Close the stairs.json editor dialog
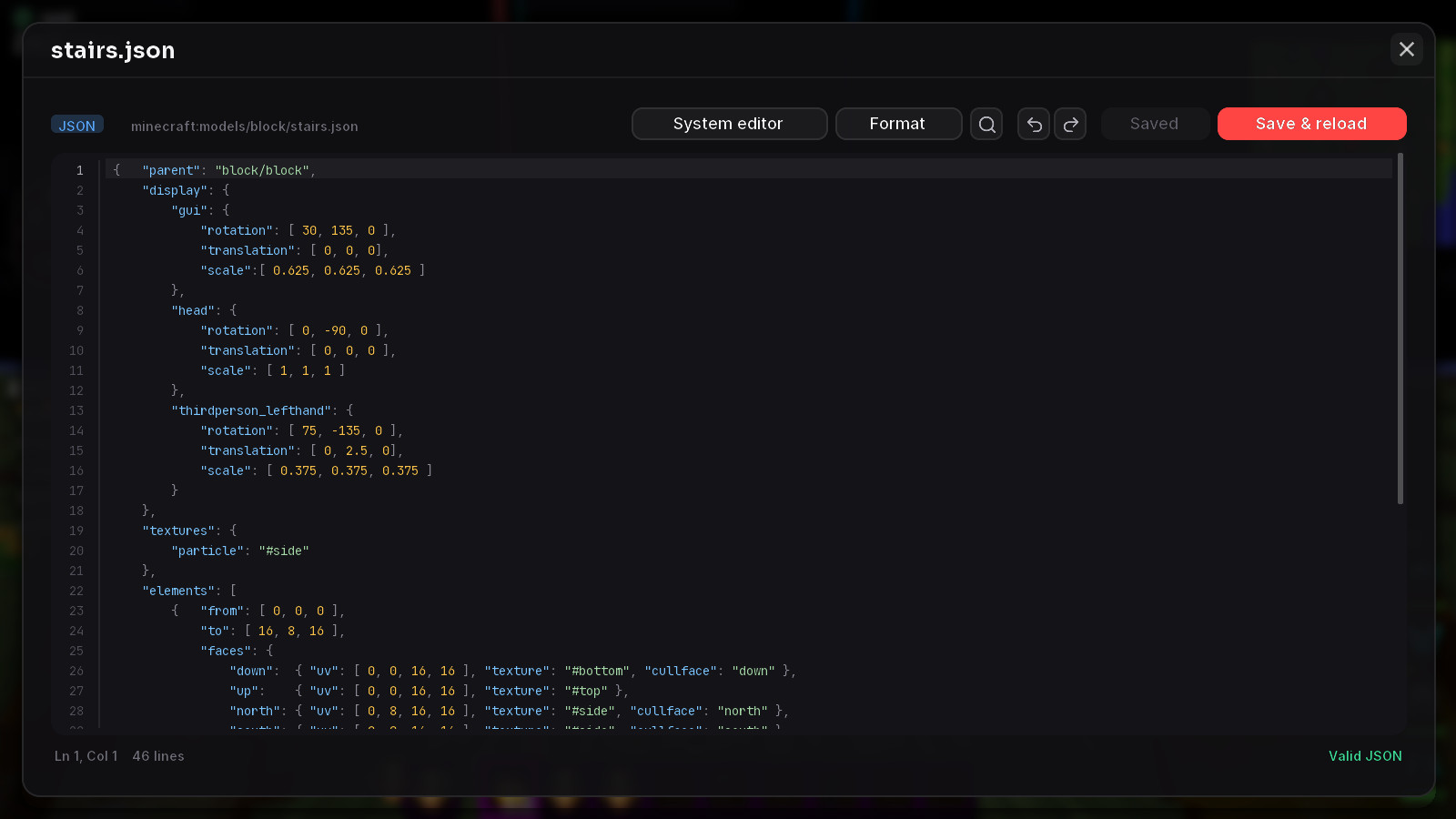Image resolution: width=1456 pixels, height=819 pixels. [1407, 49]
